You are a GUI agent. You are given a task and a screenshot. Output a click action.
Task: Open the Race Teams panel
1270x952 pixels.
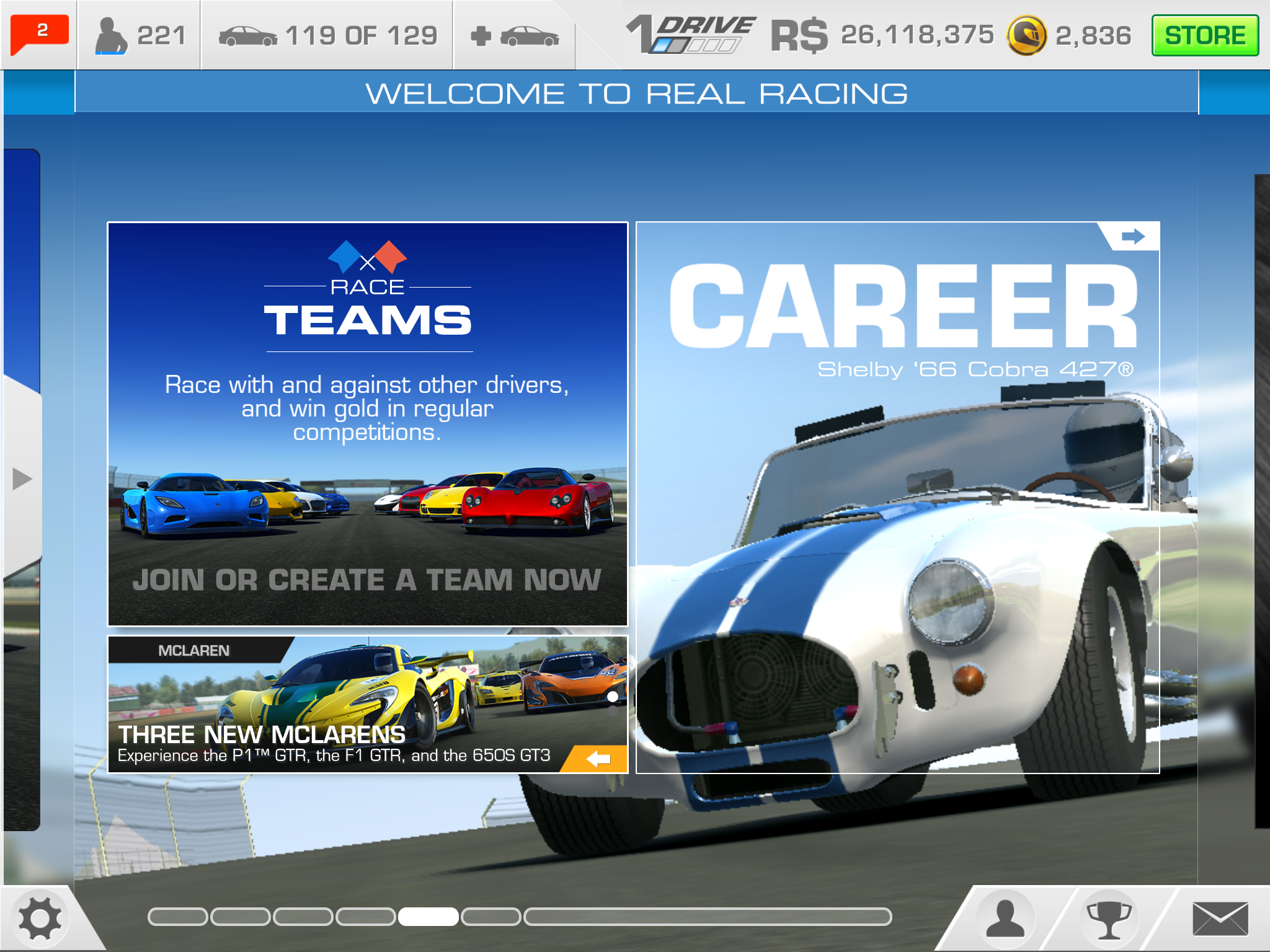click(x=368, y=424)
